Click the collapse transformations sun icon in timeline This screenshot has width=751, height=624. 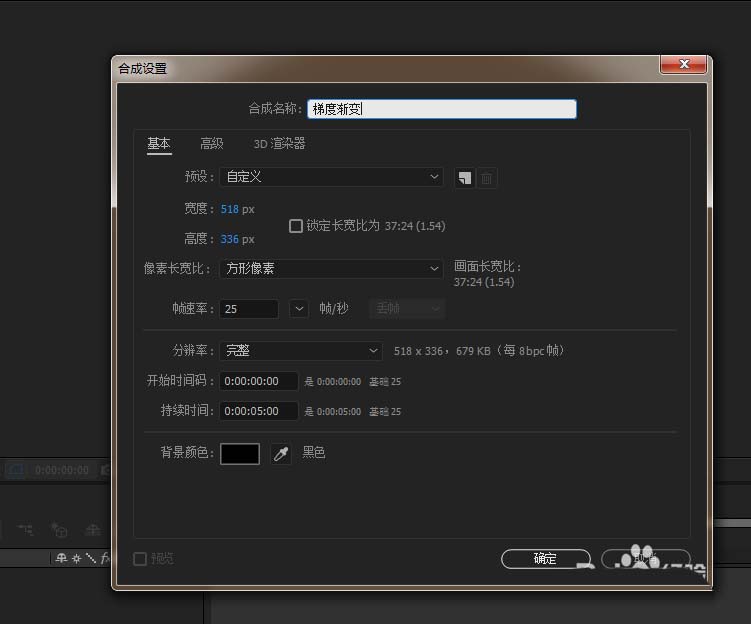(76, 558)
